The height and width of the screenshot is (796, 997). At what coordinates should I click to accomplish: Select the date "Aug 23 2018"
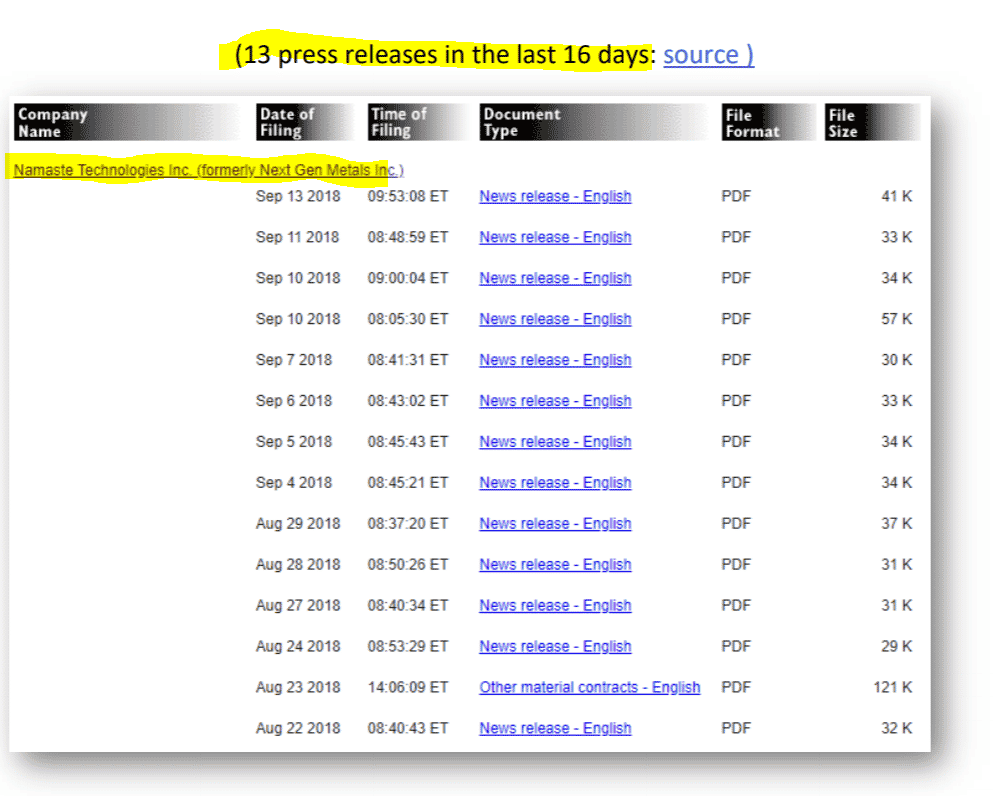pyautogui.click(x=298, y=687)
